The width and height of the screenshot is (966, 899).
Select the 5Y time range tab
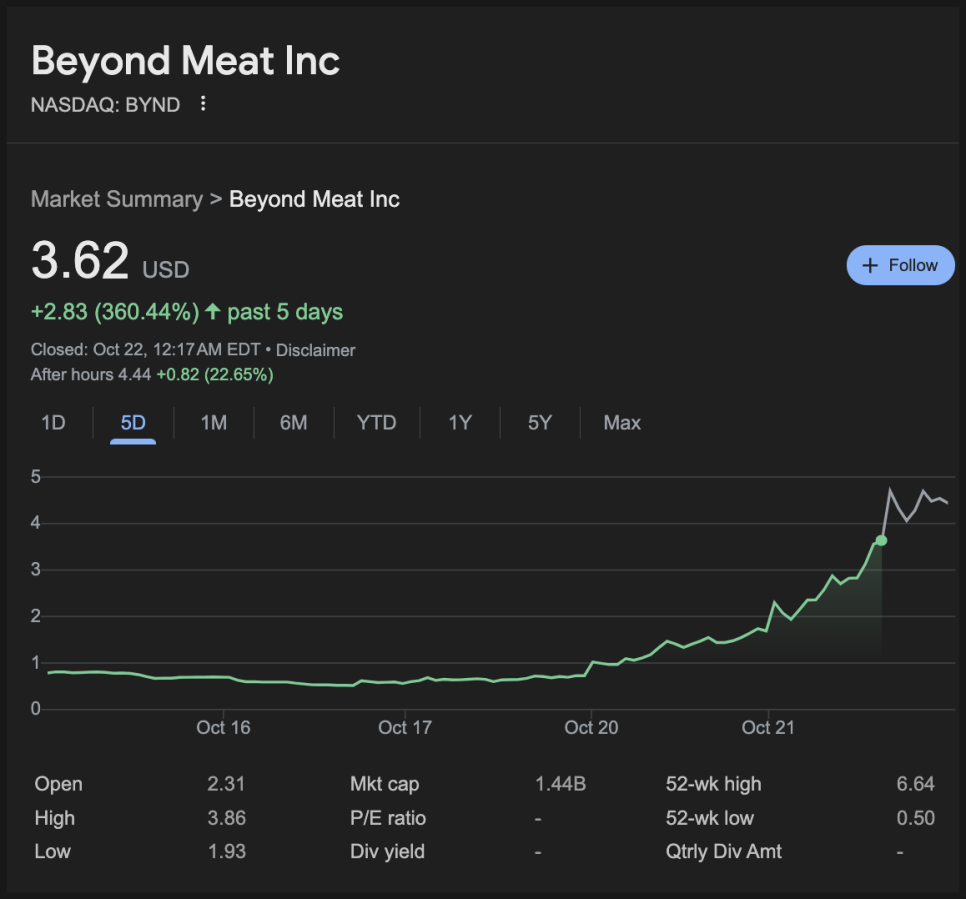(x=539, y=423)
